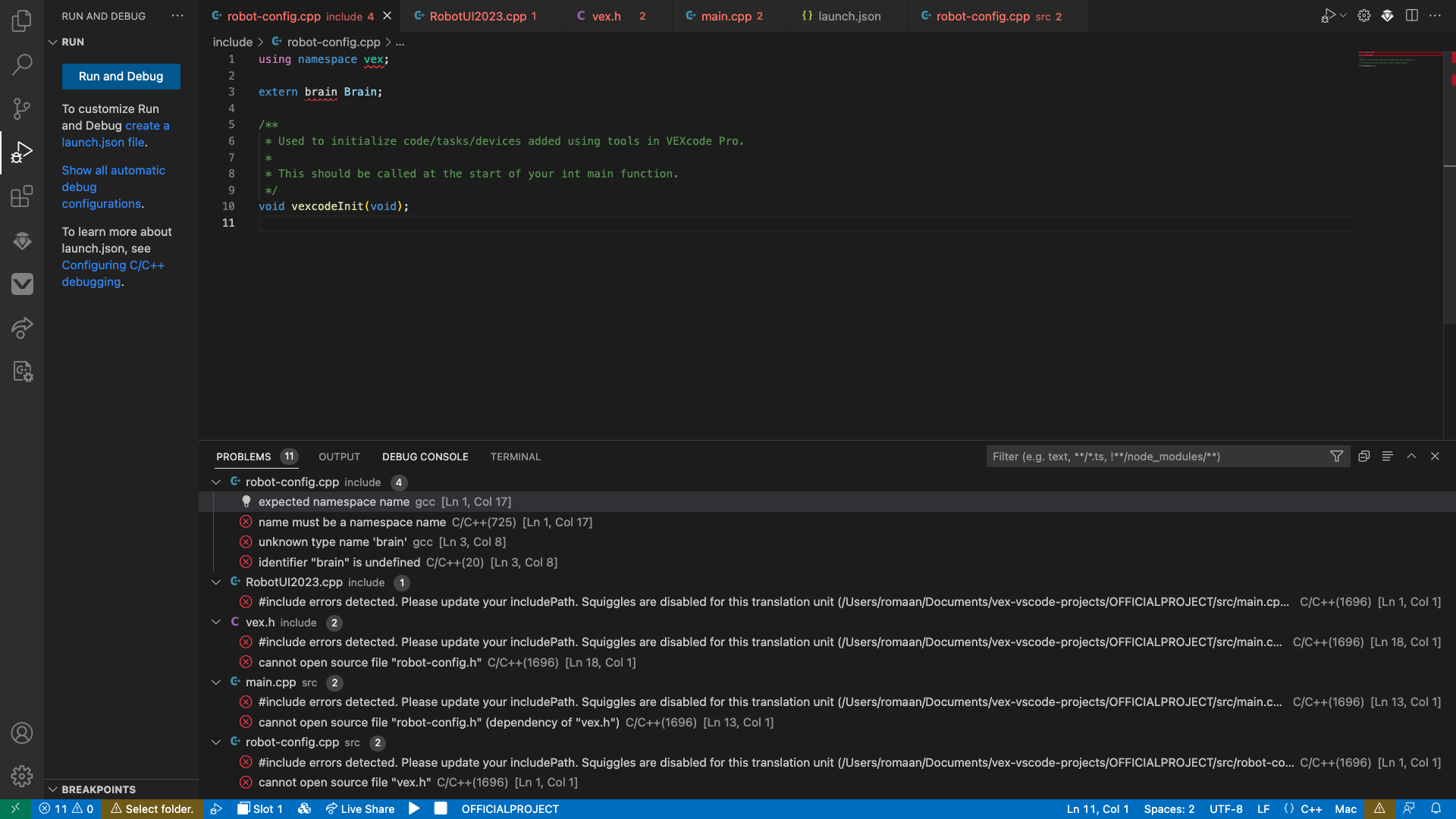The height and width of the screenshot is (819, 1456).
Task: Open the Extensions view icon
Action: click(x=22, y=196)
